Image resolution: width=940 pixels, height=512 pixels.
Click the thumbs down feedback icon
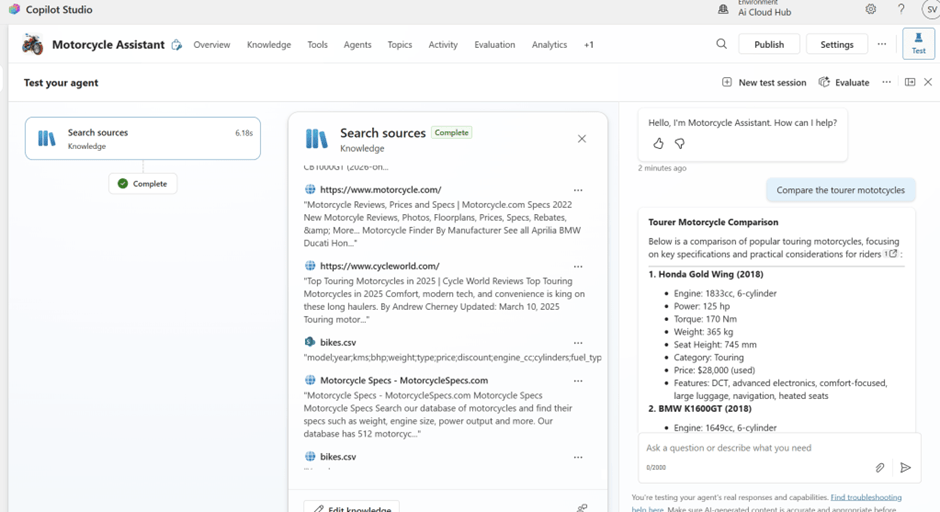680,144
